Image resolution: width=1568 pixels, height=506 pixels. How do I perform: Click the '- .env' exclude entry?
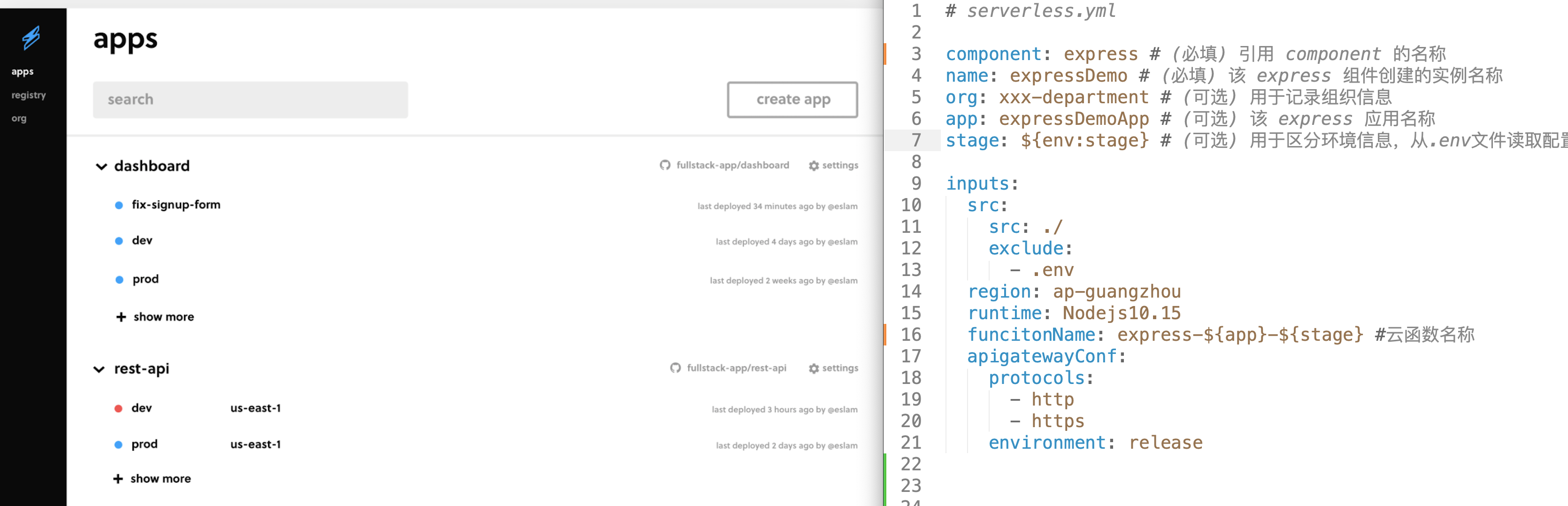(1041, 270)
